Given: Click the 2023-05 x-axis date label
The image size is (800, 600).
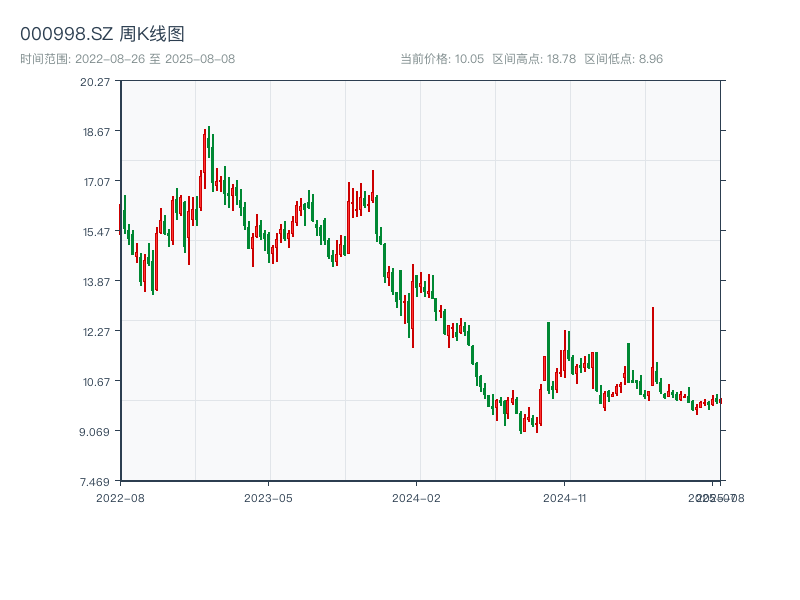Looking at the screenshot, I should (x=268, y=497).
